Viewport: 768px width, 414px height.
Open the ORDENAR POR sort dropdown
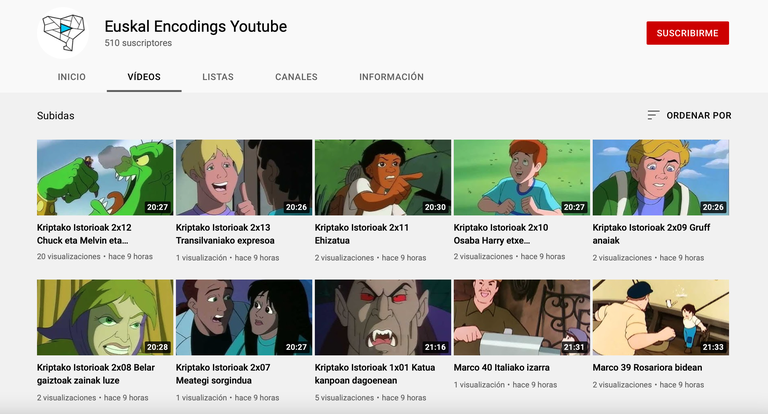tap(689, 115)
